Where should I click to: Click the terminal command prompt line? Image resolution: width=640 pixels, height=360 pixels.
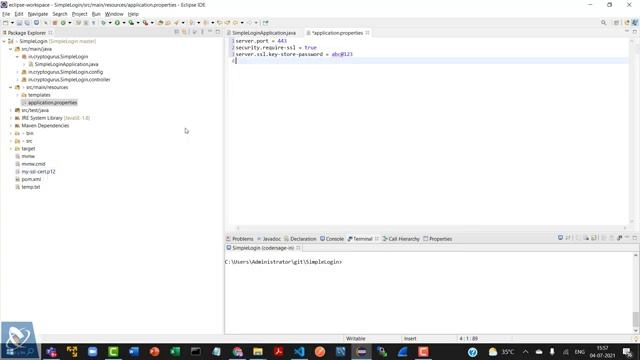click(x=283, y=262)
